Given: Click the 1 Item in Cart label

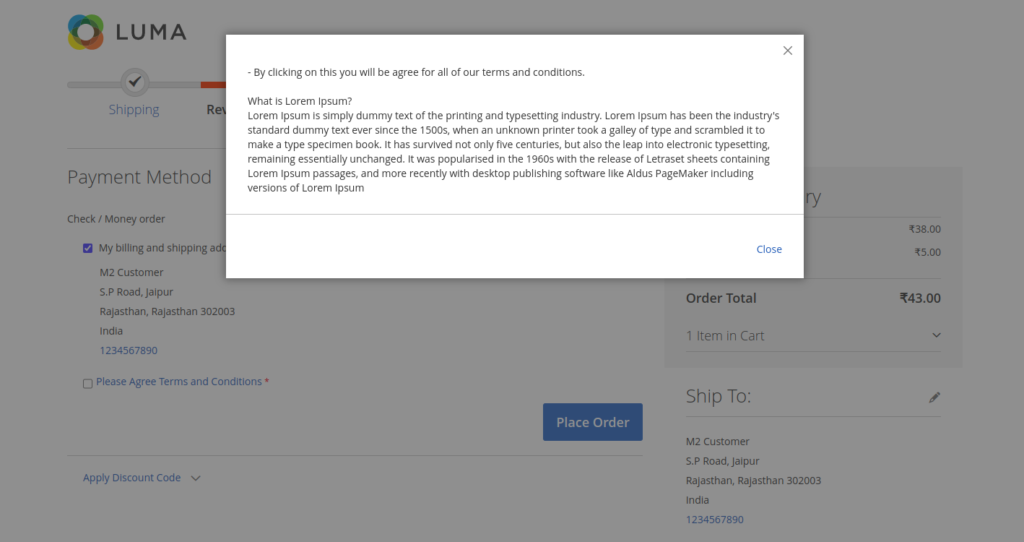Looking at the screenshot, I should click(725, 336).
